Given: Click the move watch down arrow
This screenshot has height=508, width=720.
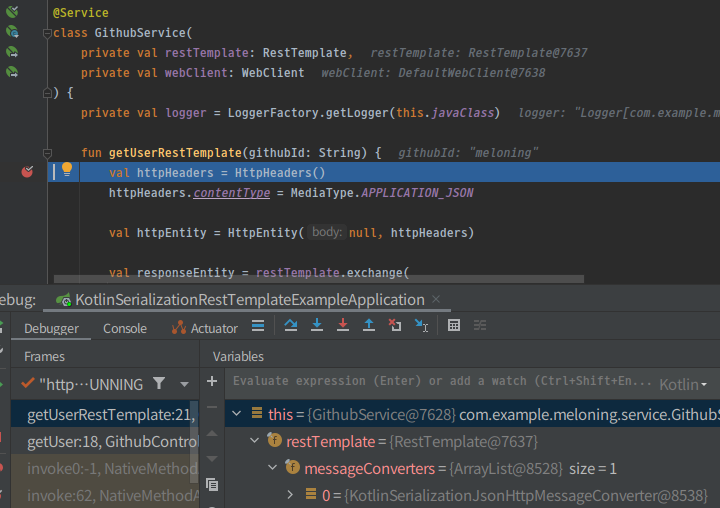Looking at the screenshot, I should click(x=212, y=458).
